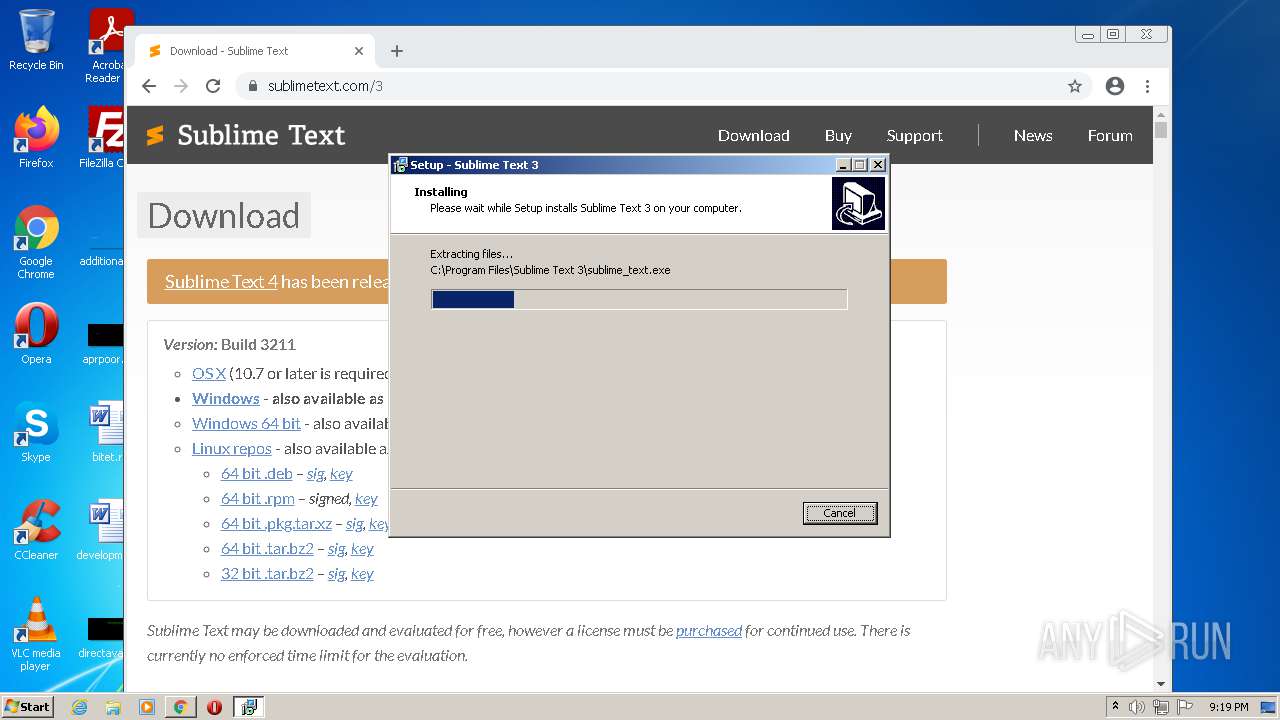
Task: Minimize the Setup - Sublime Text 3 dialog
Action: pos(843,165)
